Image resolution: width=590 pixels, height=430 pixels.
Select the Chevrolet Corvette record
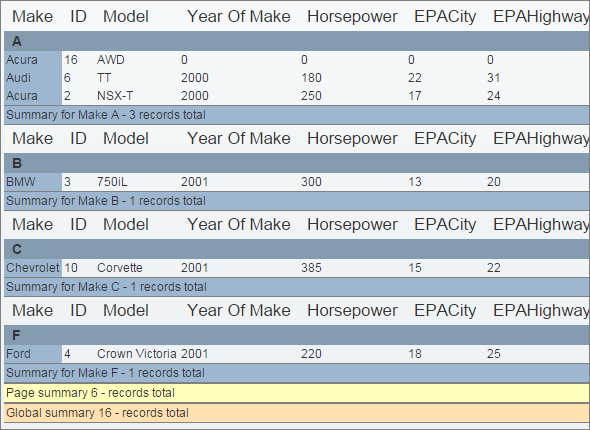click(297, 268)
